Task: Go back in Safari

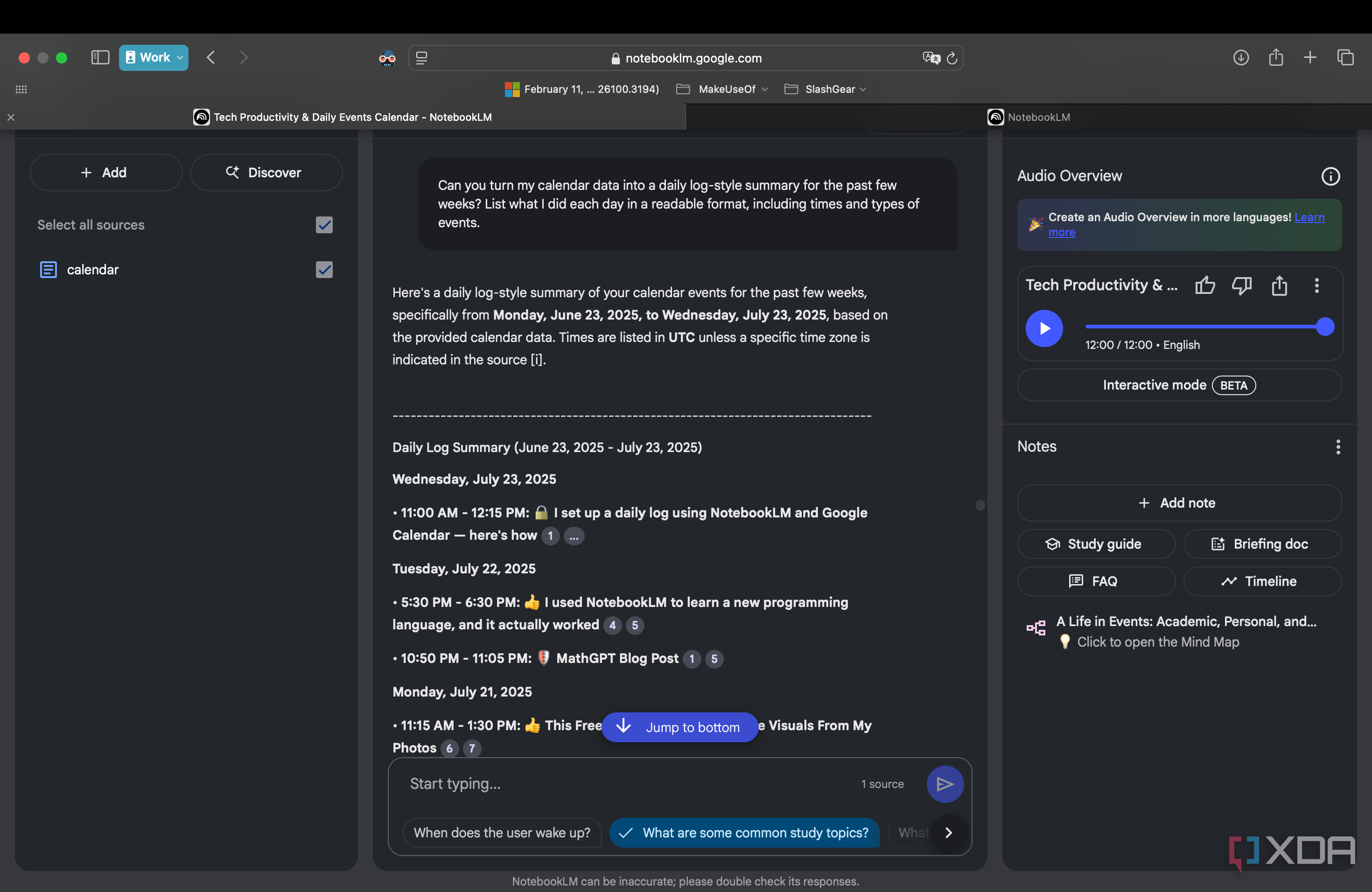Action: coord(211,58)
